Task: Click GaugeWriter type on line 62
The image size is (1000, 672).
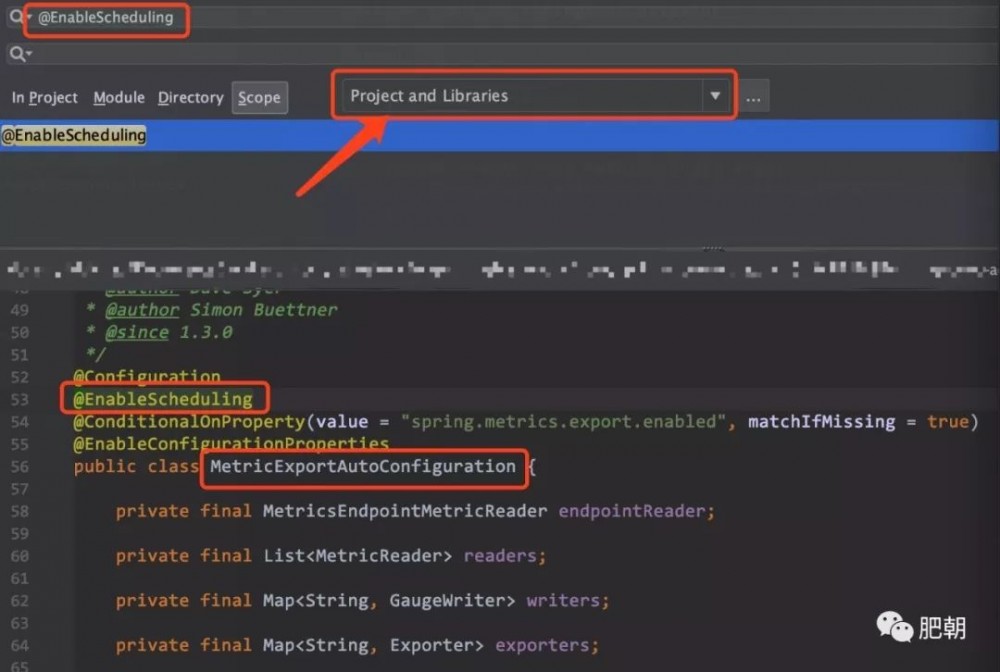Action: click(x=447, y=601)
